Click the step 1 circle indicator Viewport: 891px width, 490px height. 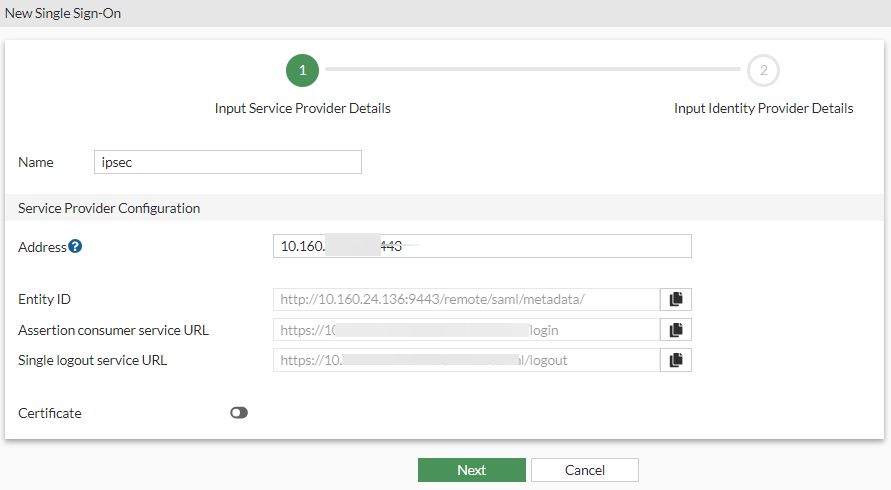pyautogui.click(x=302, y=70)
